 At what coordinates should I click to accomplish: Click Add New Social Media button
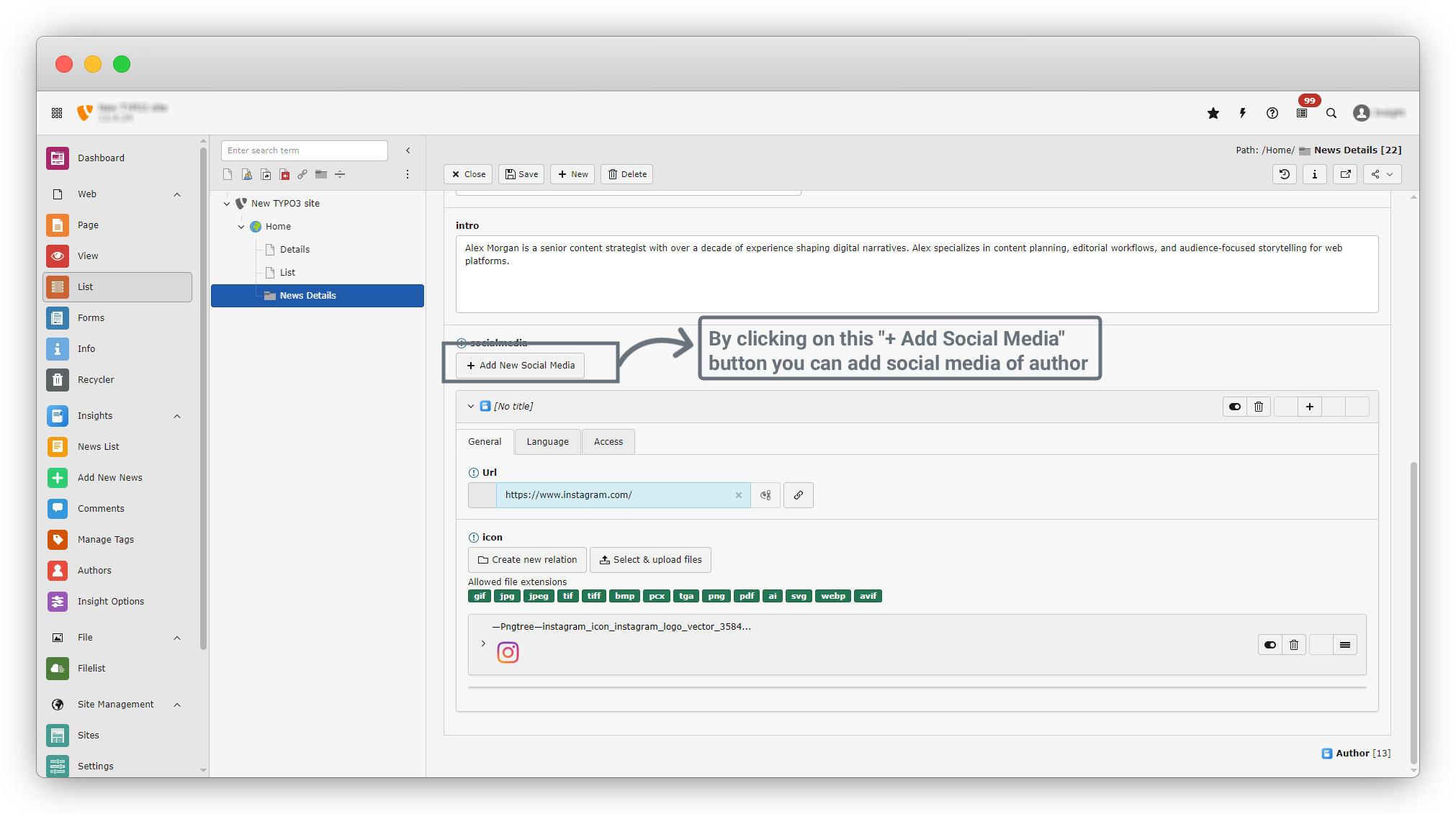click(521, 366)
